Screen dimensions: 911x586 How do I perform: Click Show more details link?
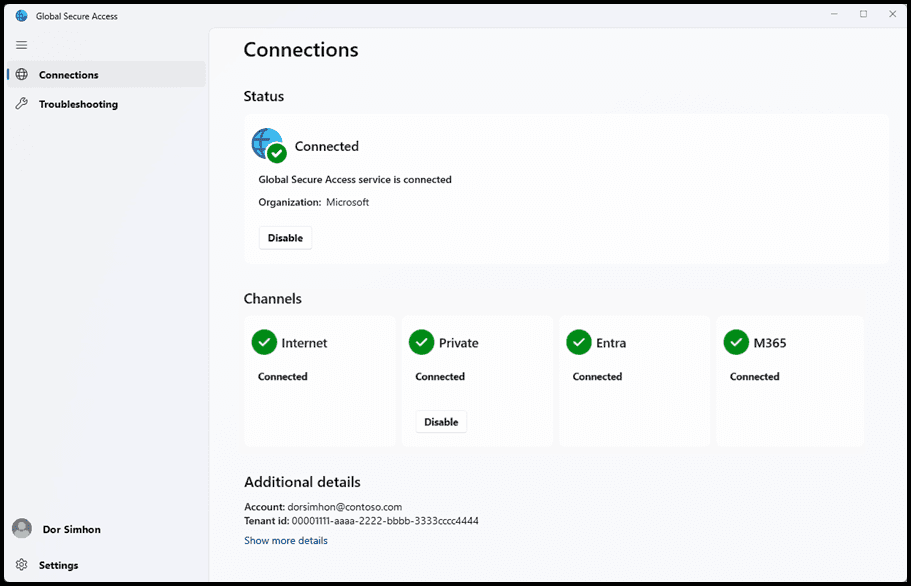[286, 540]
